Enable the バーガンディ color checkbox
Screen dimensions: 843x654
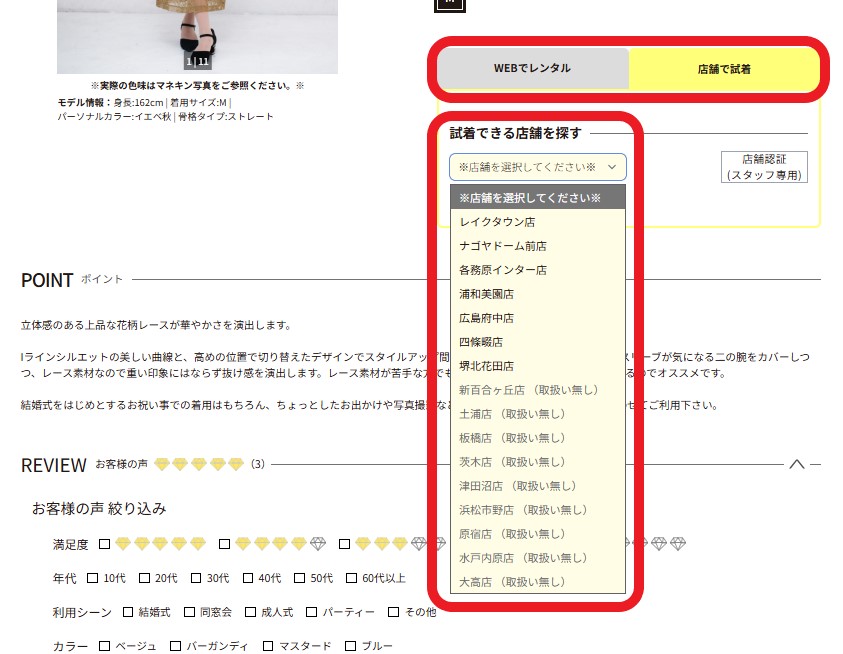(x=177, y=646)
